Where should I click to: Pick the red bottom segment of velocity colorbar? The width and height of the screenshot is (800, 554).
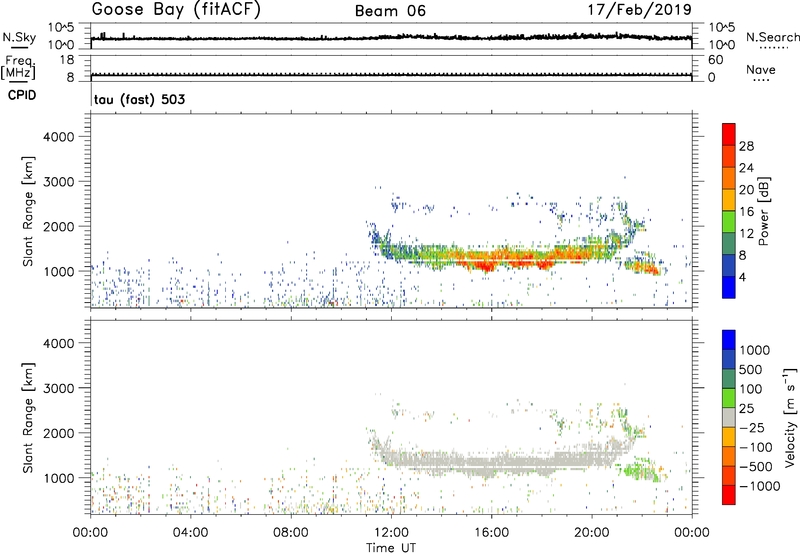[729, 495]
